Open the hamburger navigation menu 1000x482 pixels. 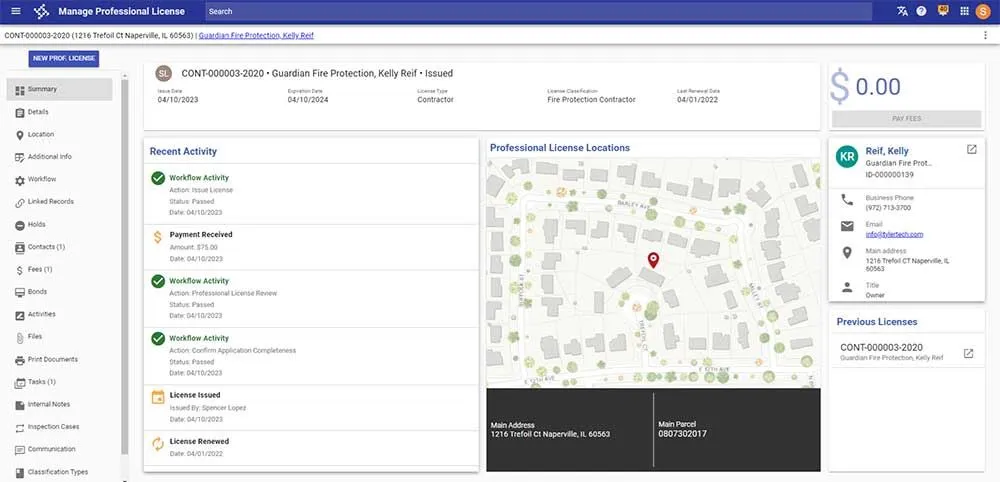coord(15,11)
